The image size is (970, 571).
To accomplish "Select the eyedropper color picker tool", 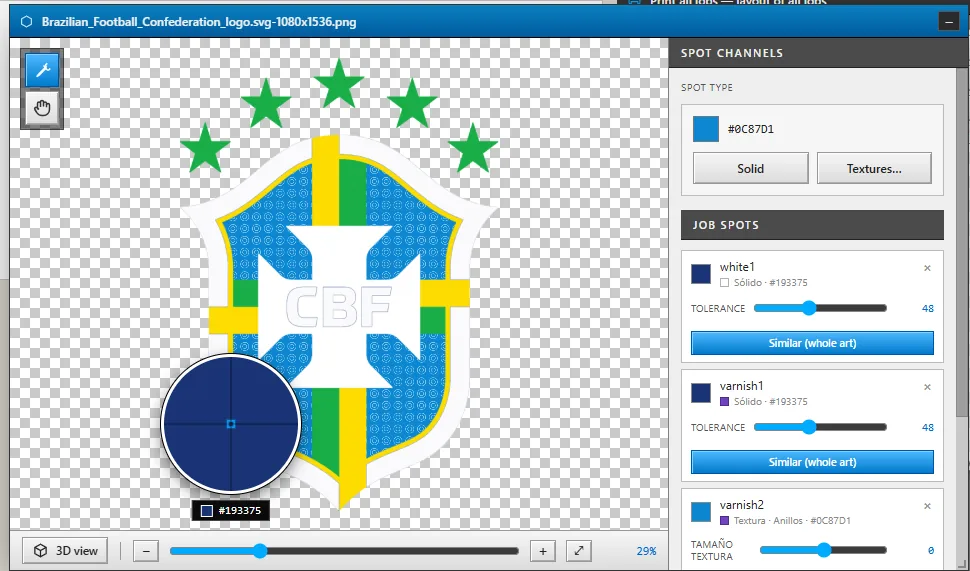I will pos(42,70).
